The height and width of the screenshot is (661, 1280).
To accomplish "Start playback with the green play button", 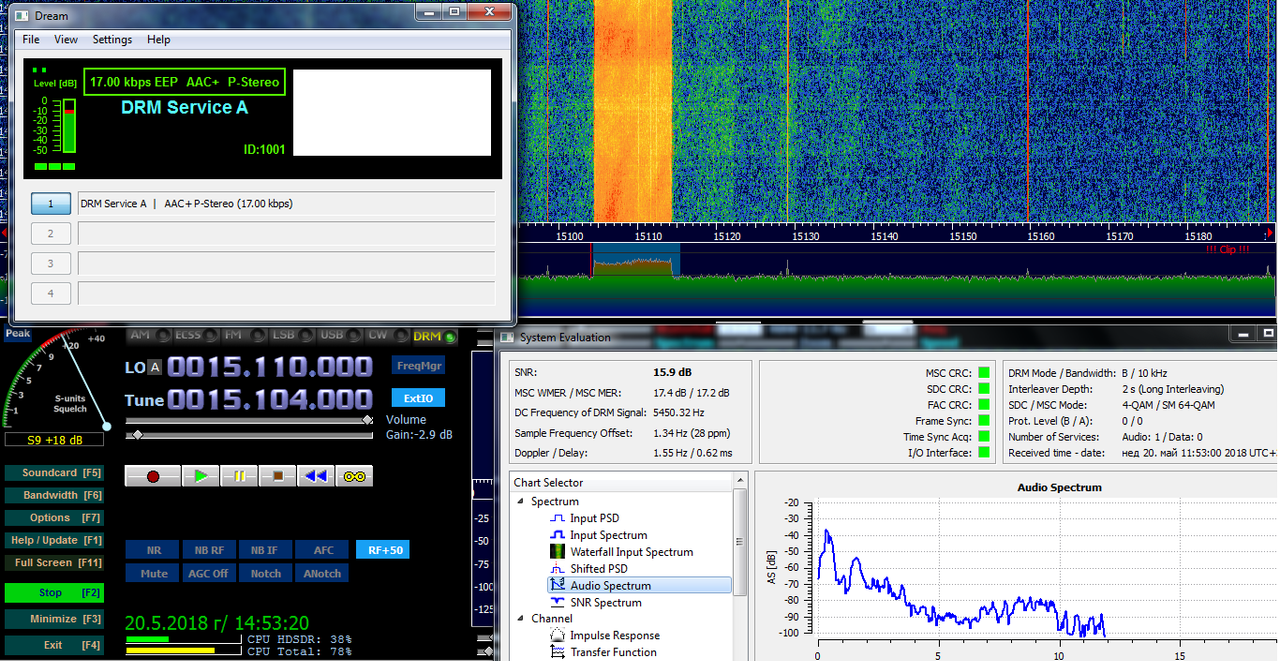I will 200,476.
